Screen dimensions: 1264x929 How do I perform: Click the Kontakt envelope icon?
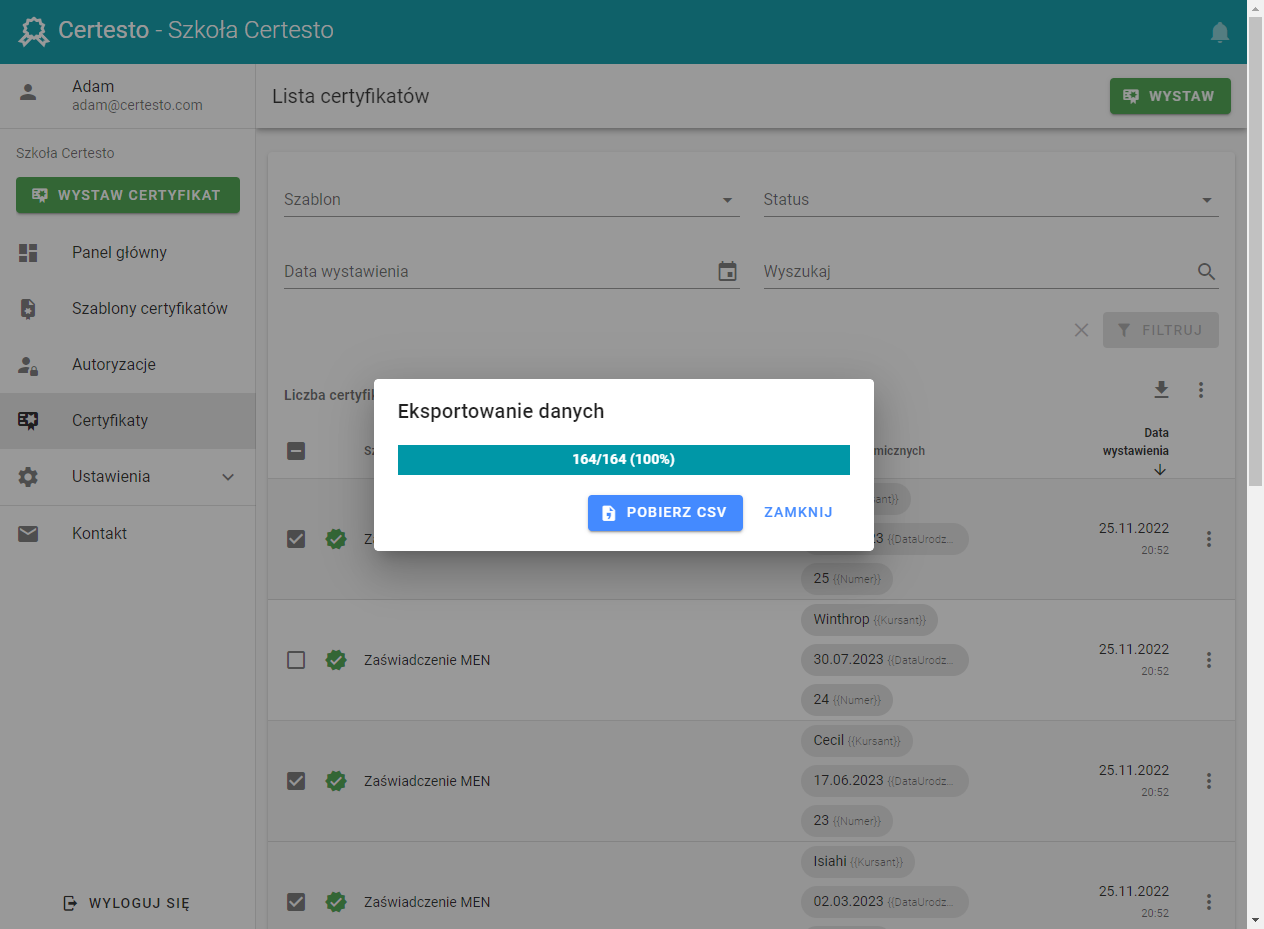(x=28, y=533)
